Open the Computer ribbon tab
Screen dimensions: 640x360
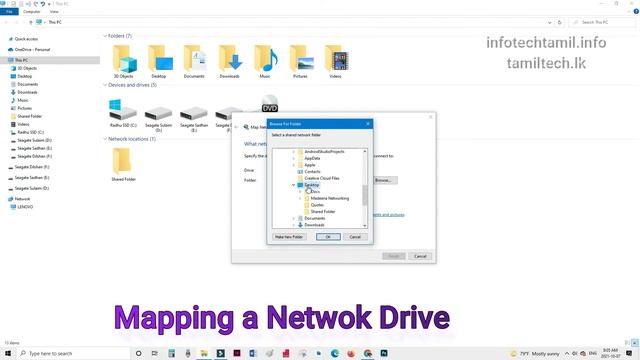coord(31,11)
